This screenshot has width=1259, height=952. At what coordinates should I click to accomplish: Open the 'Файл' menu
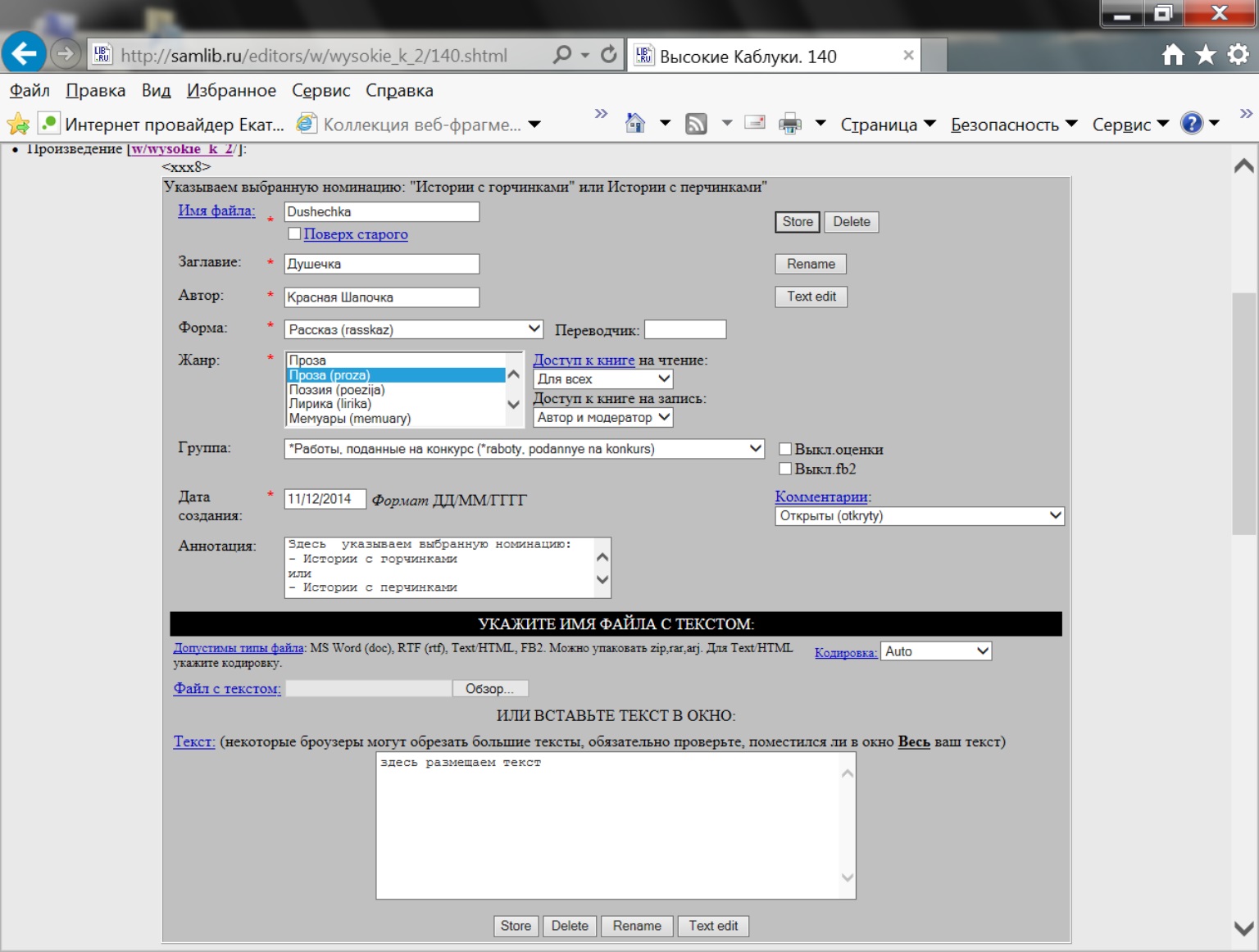(30, 90)
